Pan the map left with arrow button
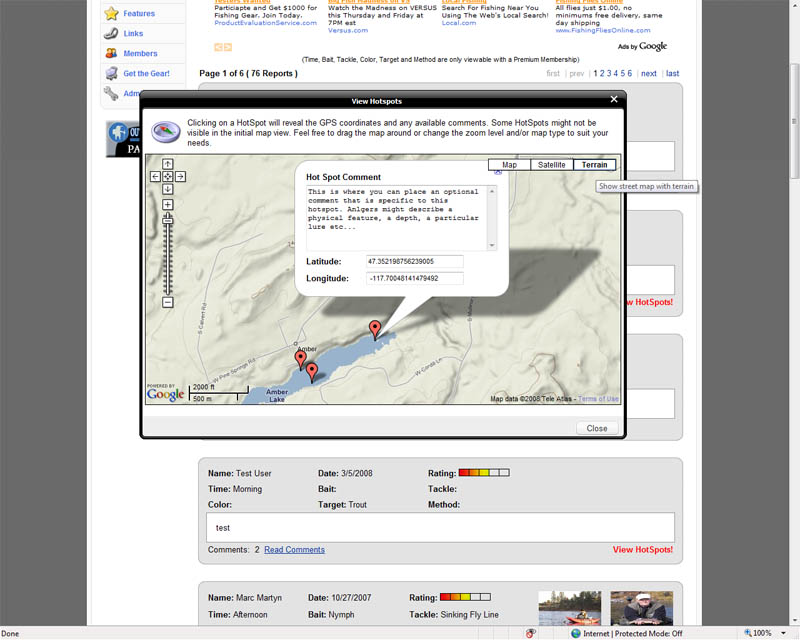The width and height of the screenshot is (800, 640). click(x=156, y=177)
